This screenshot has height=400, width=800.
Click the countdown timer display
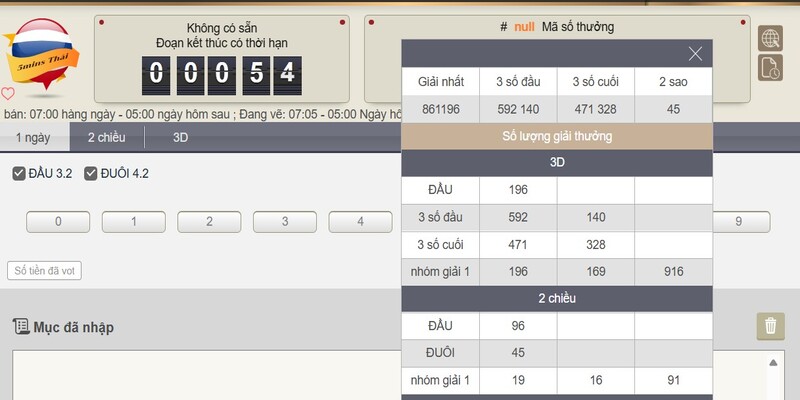[220, 72]
